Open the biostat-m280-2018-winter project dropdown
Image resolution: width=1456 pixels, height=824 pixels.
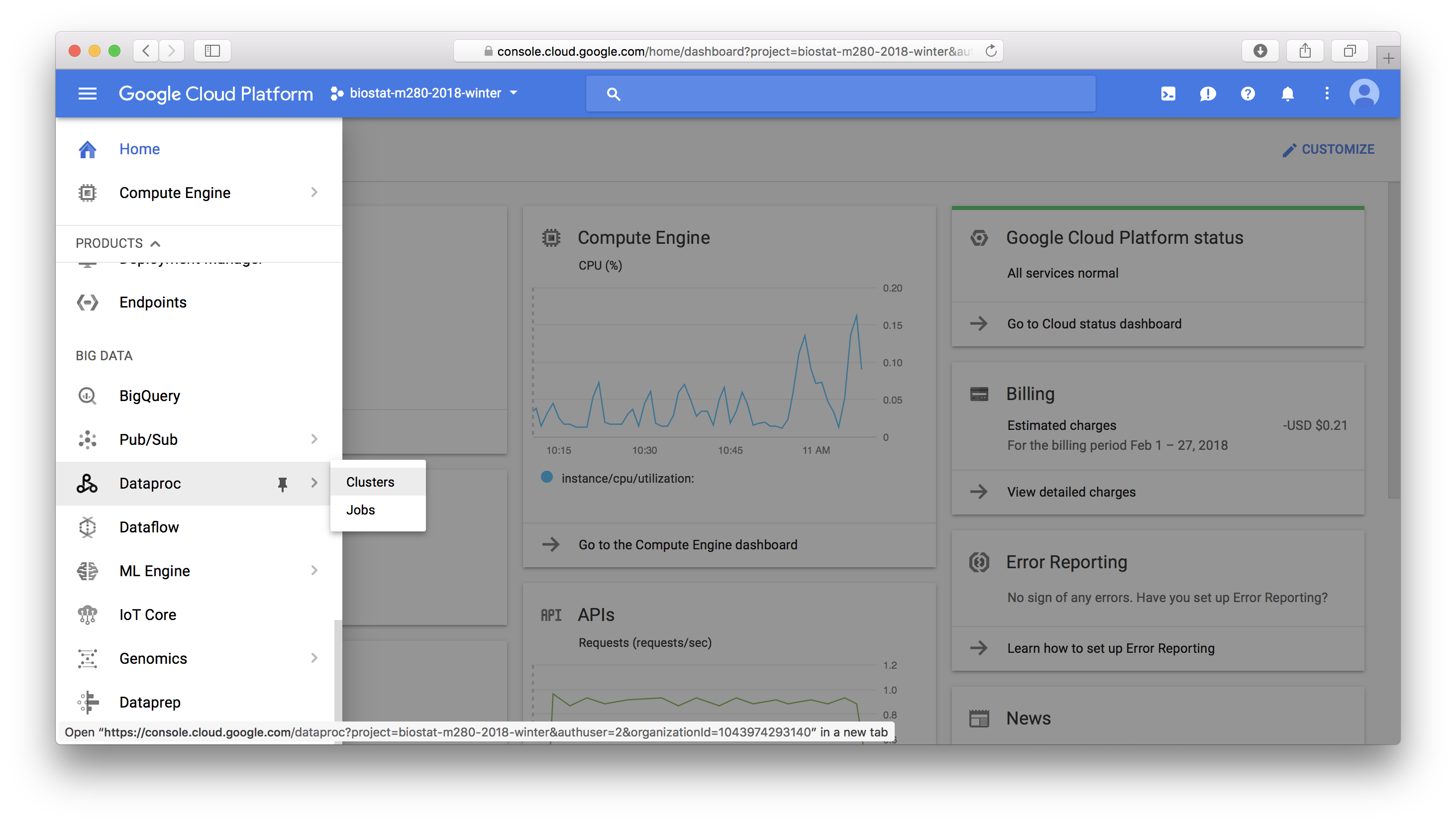point(424,94)
